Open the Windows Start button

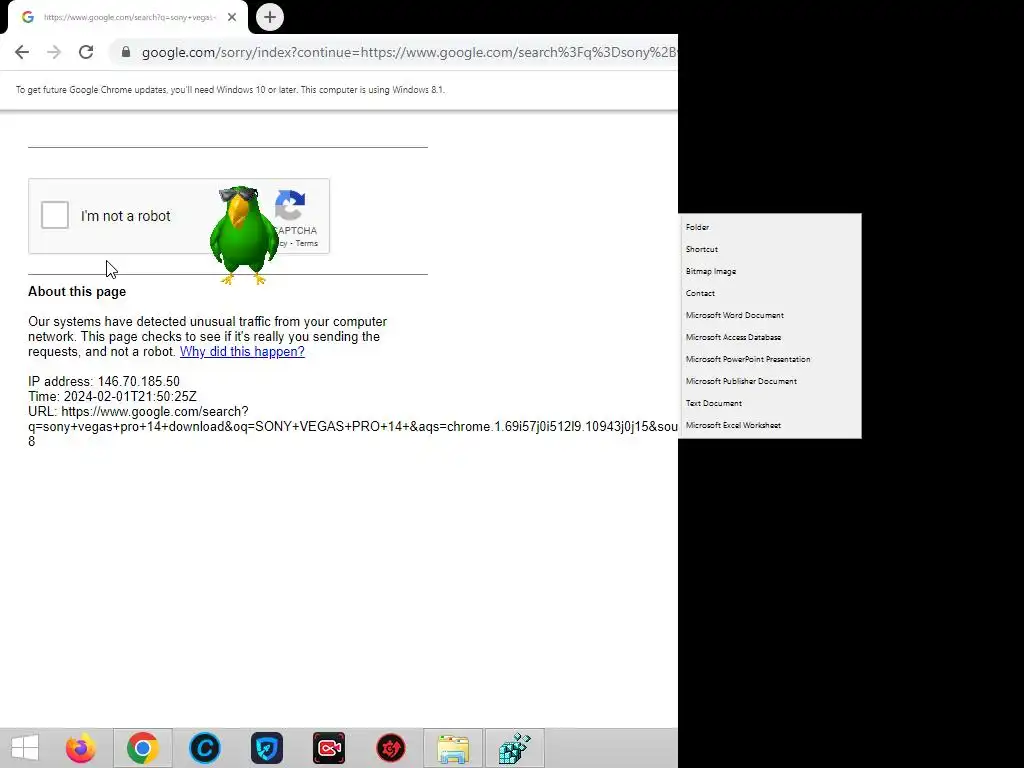pos(25,748)
